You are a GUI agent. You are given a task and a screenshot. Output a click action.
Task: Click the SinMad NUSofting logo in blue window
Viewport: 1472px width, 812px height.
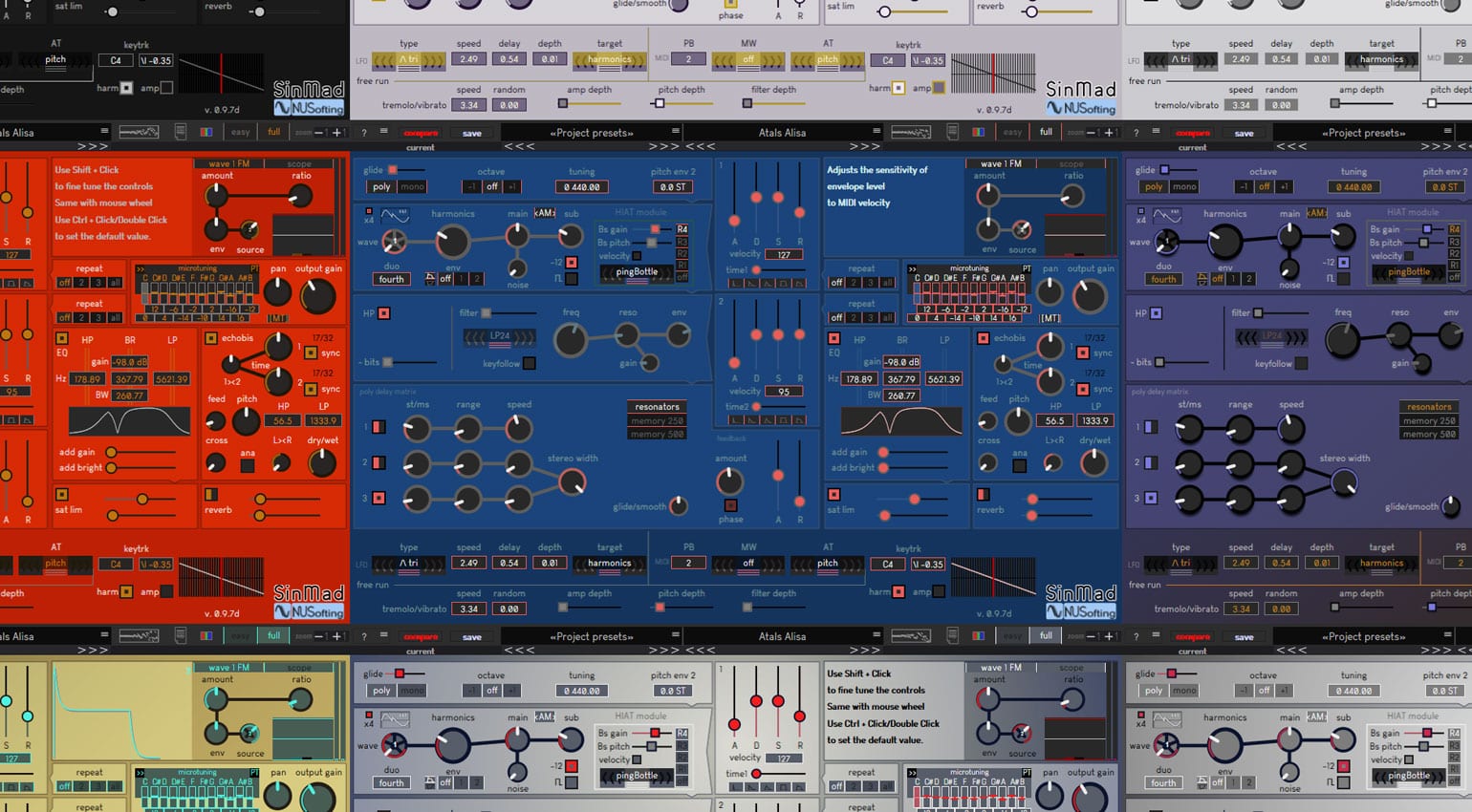(x=1081, y=602)
